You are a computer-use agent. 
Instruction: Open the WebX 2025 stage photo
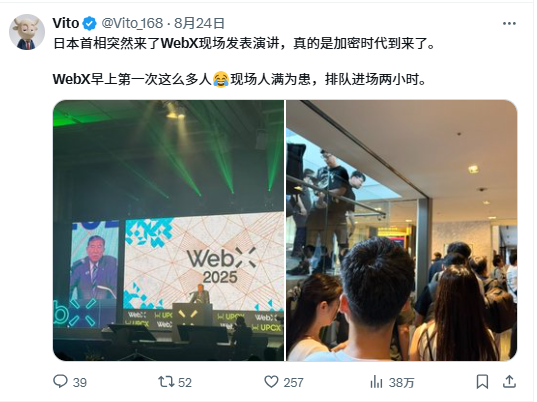point(168,230)
